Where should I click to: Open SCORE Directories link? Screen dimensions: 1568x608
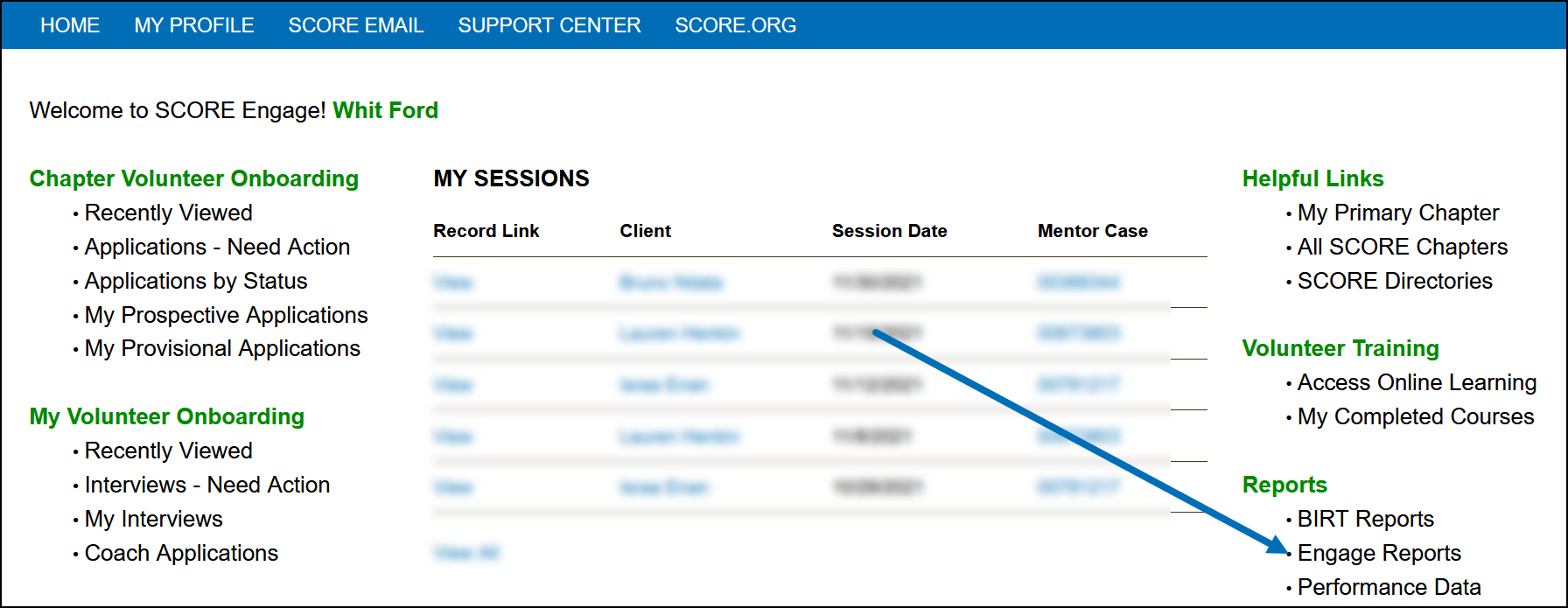1395,281
